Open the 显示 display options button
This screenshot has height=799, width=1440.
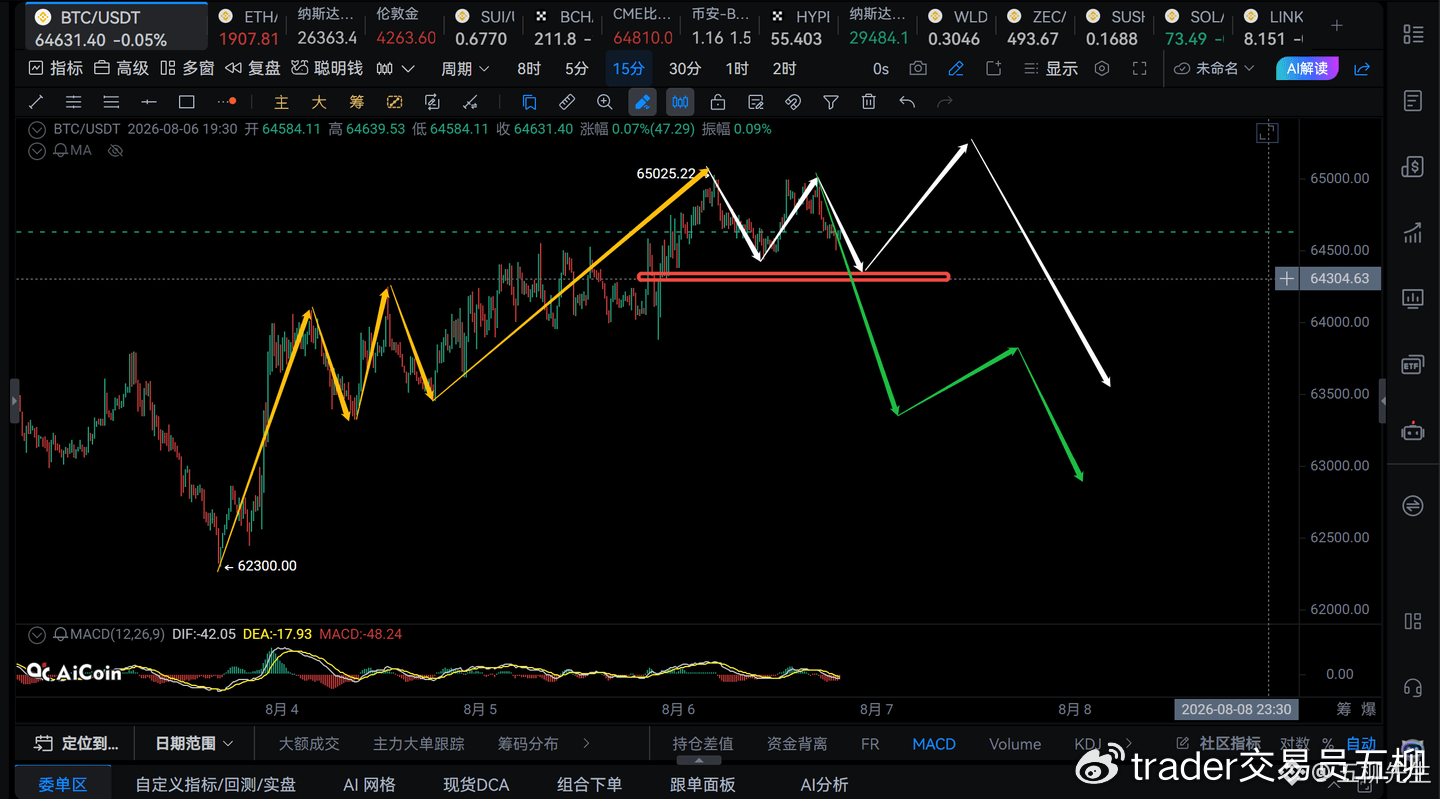[x=1050, y=68]
